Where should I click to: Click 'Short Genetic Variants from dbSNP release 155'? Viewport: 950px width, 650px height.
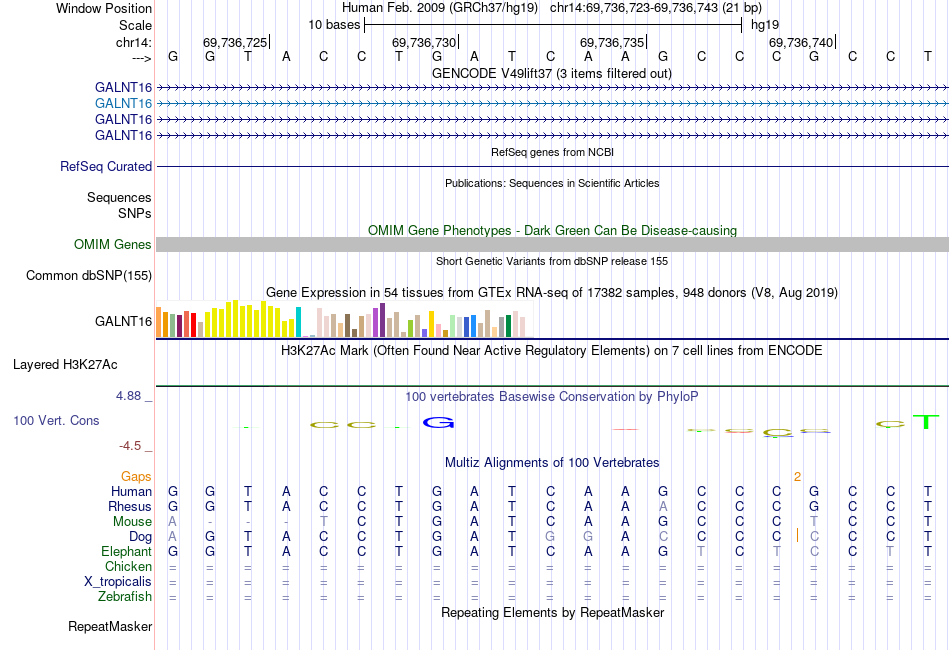552,261
